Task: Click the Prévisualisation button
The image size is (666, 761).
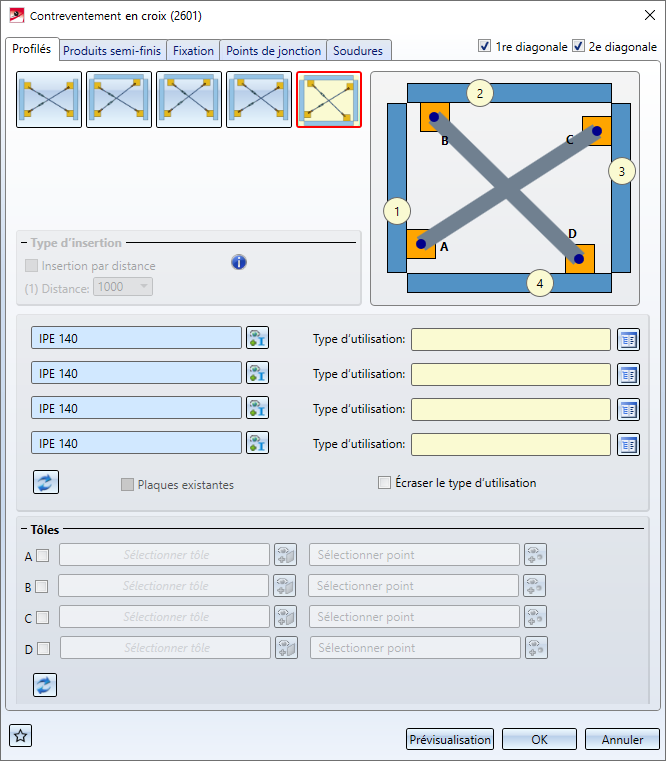Action: pos(450,739)
